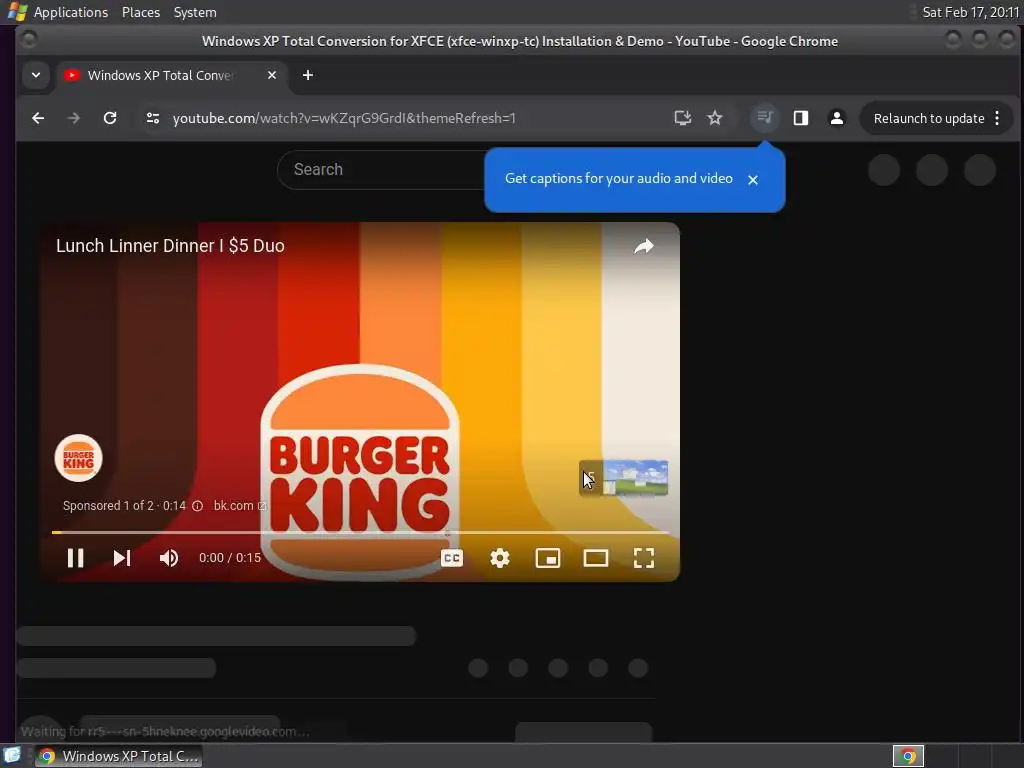
Task: Bookmark this page with star icon
Action: click(x=715, y=118)
